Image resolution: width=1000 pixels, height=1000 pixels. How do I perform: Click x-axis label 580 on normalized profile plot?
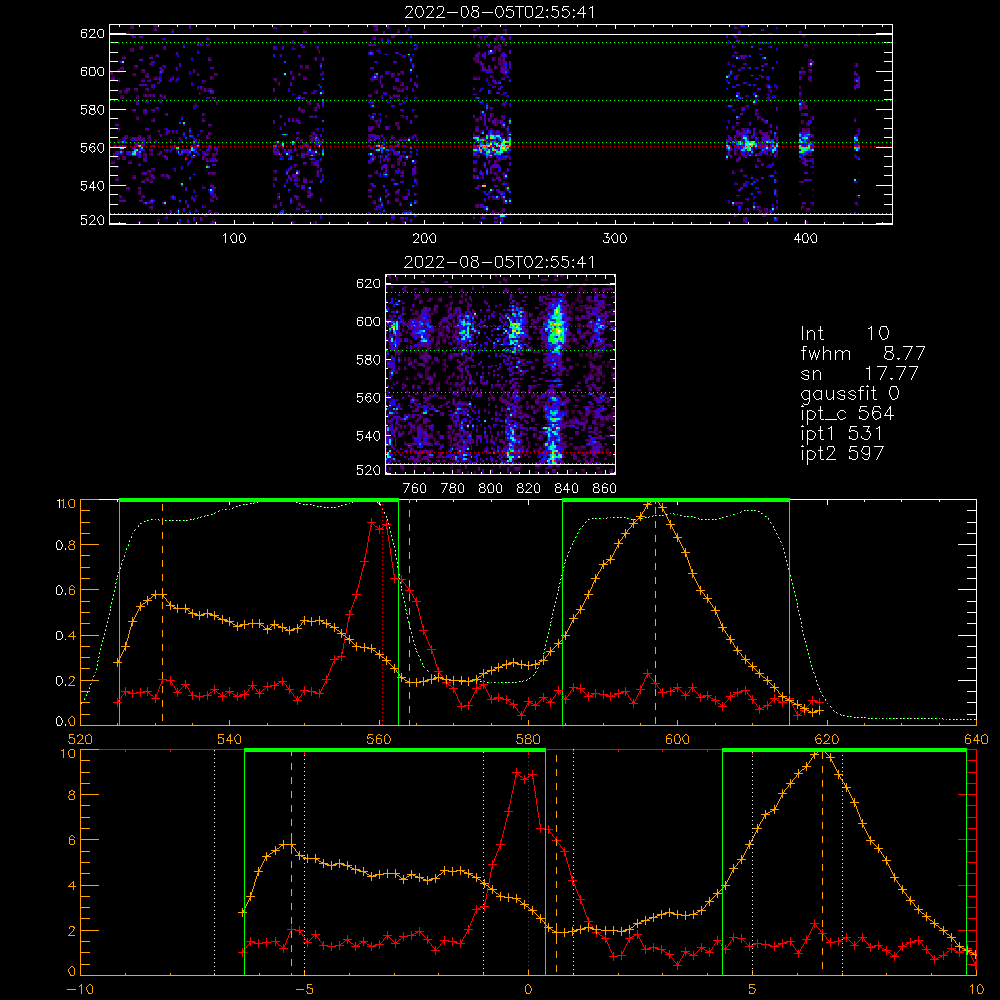[528, 739]
